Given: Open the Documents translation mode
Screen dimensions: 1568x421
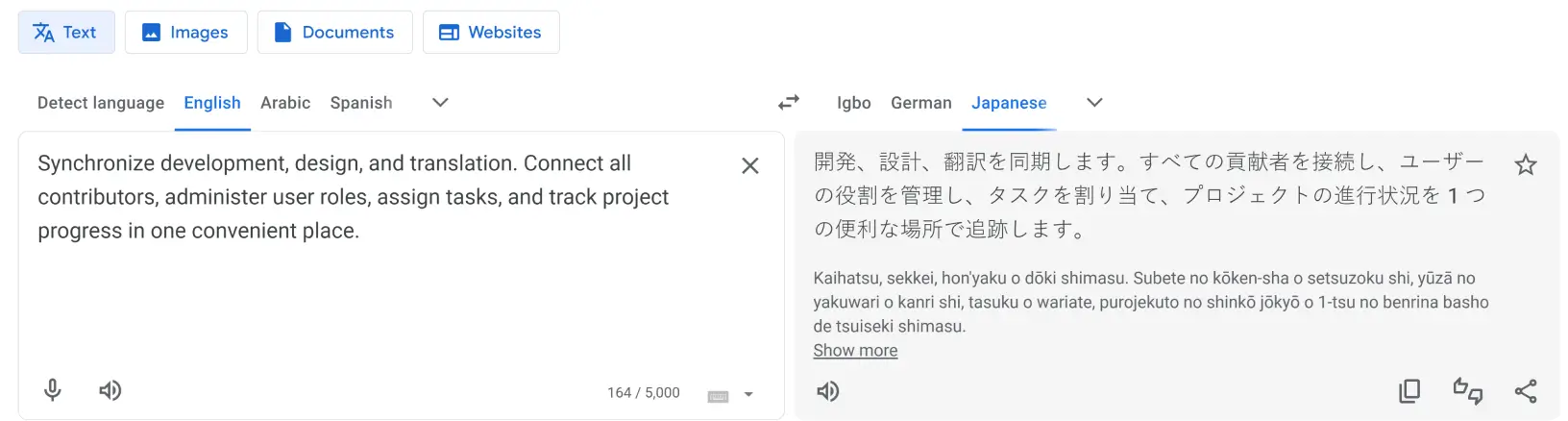Looking at the screenshot, I should [x=335, y=33].
